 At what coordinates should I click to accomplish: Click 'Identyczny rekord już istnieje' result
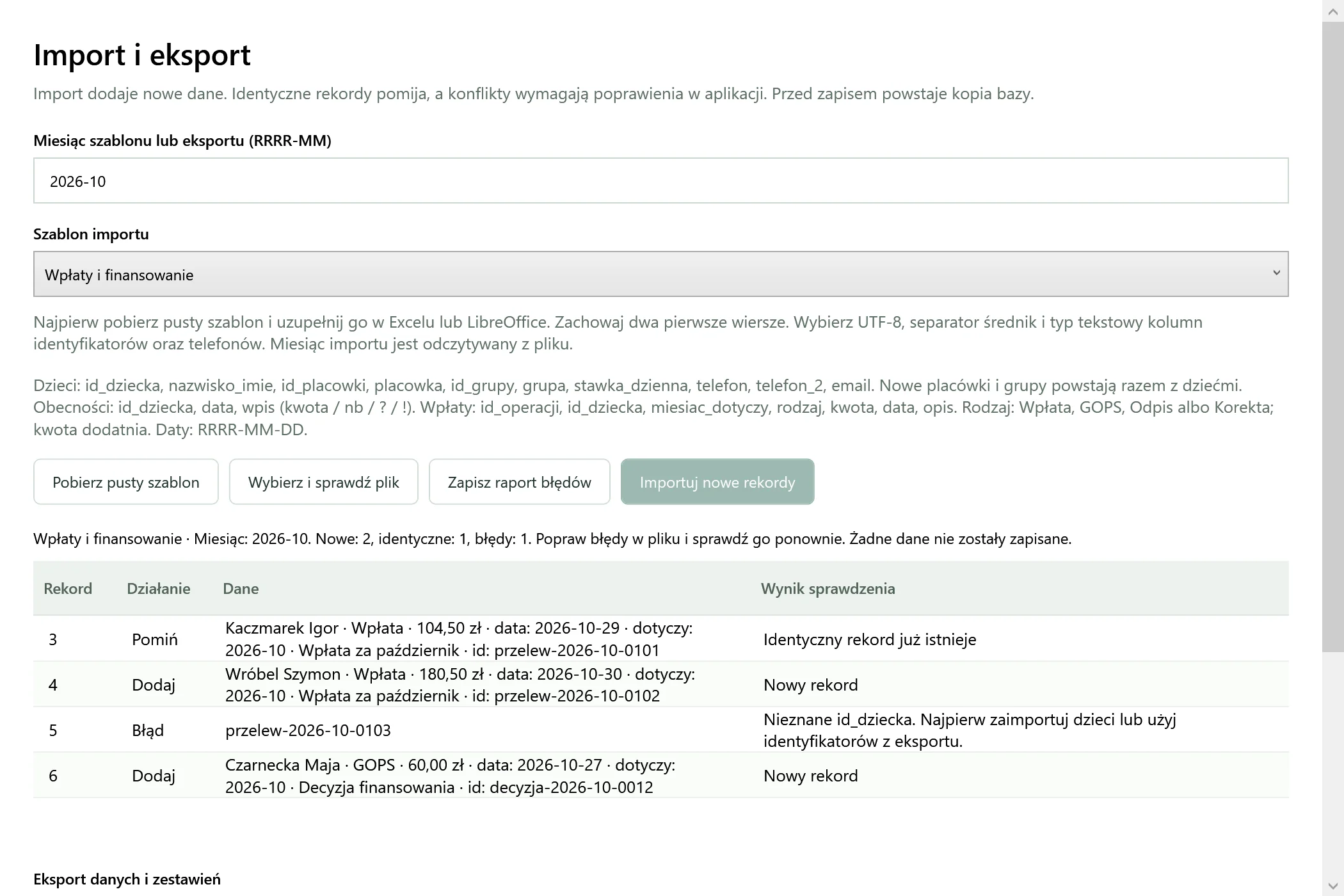[x=870, y=639]
